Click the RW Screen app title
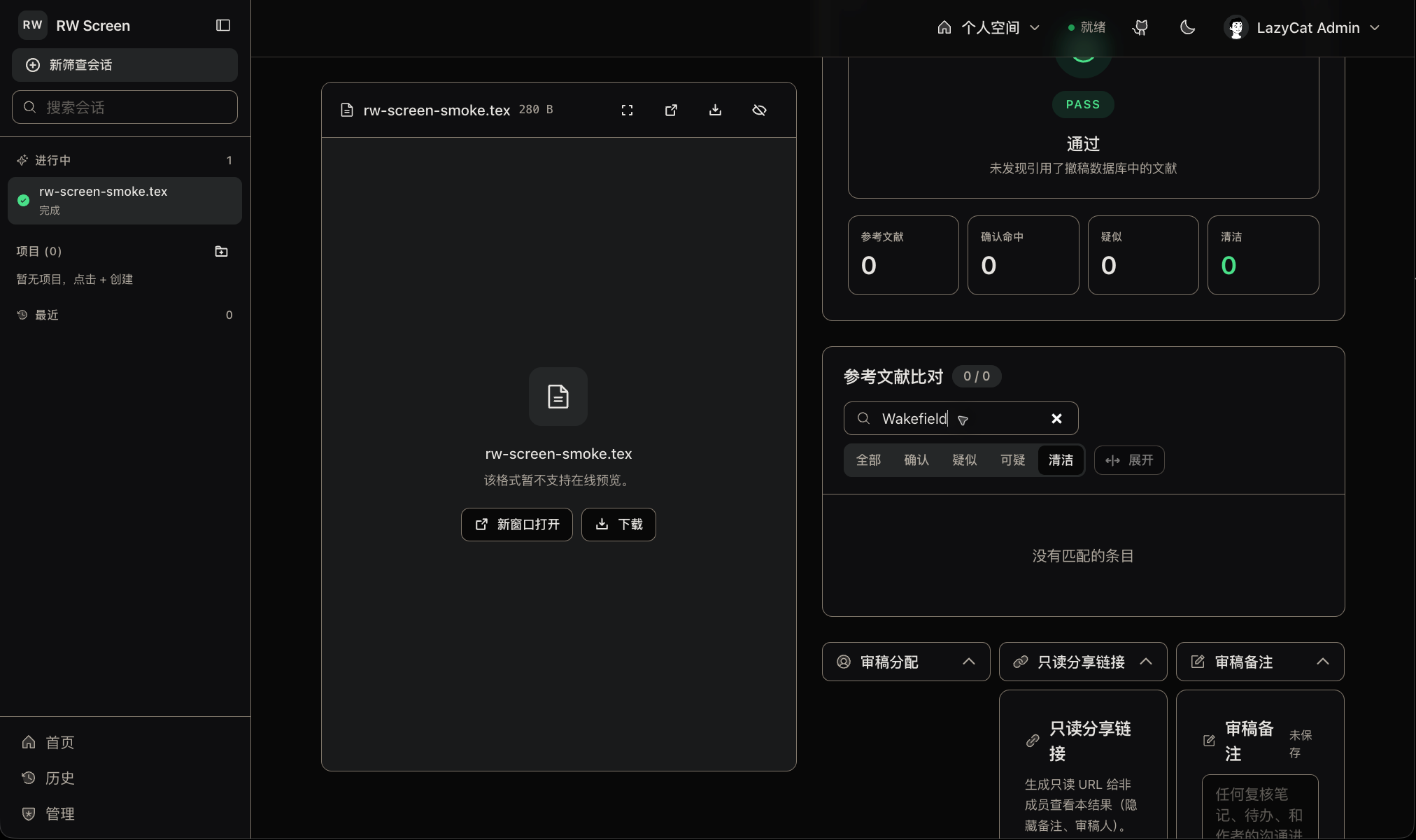1416x840 pixels. [93, 26]
